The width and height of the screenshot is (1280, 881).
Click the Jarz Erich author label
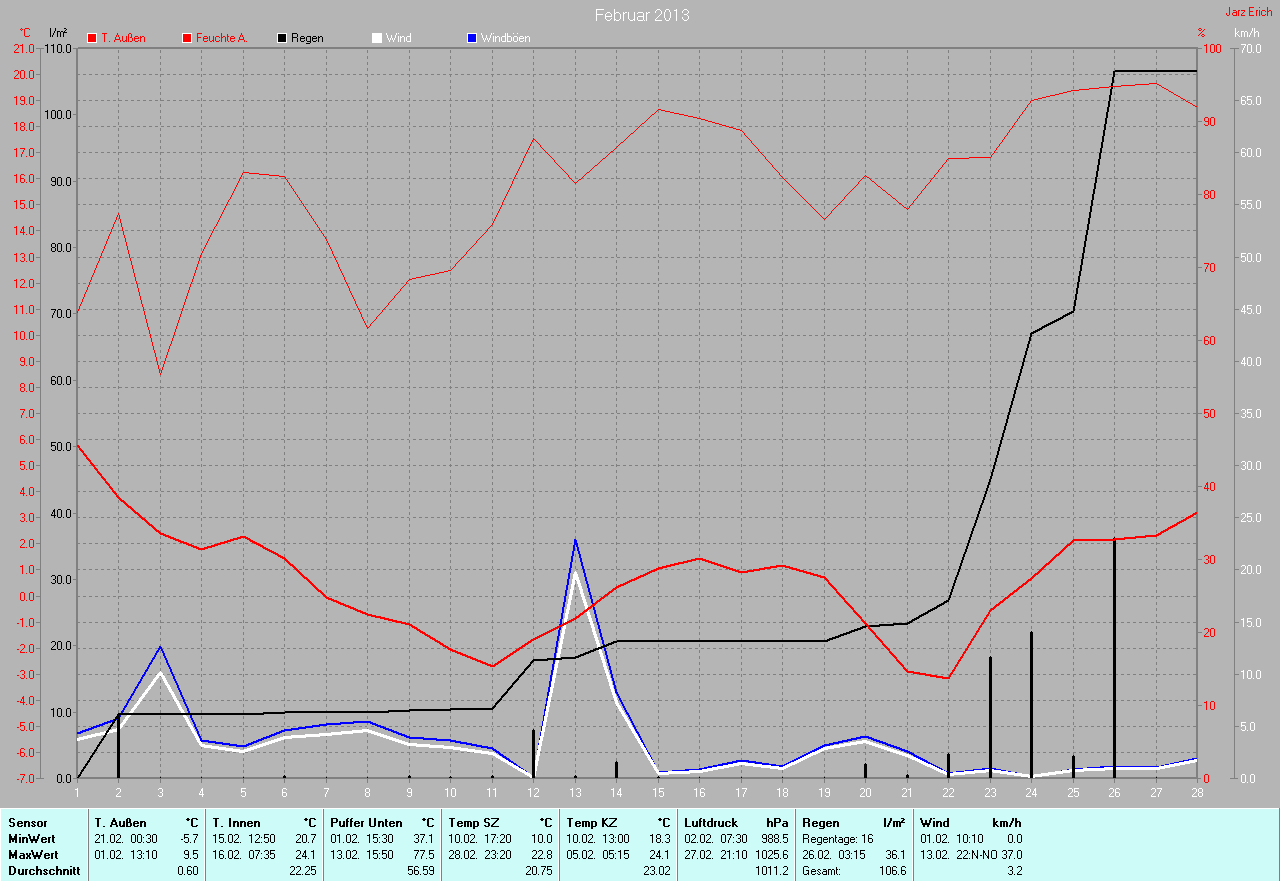pos(1249,12)
